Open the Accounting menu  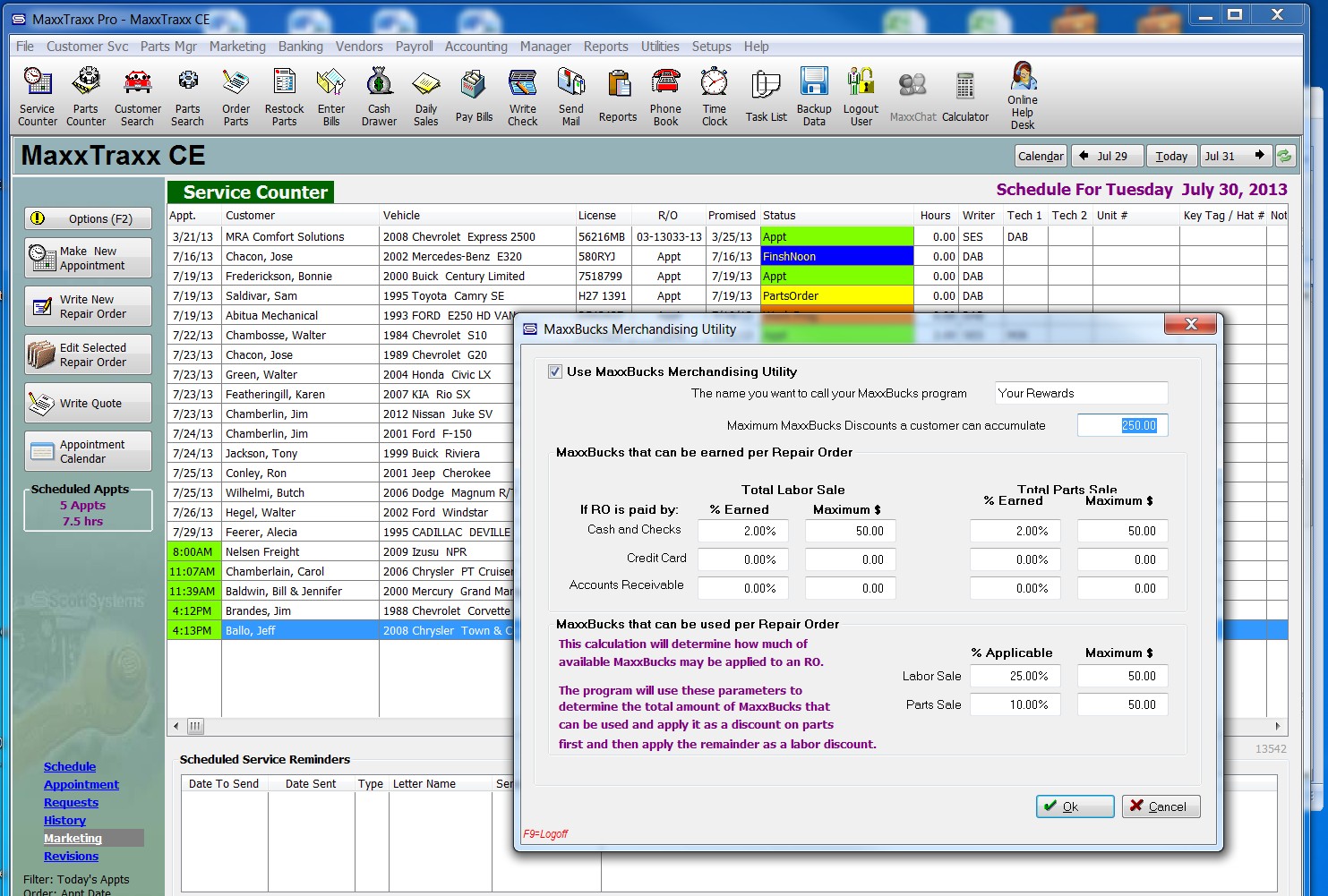[x=476, y=47]
